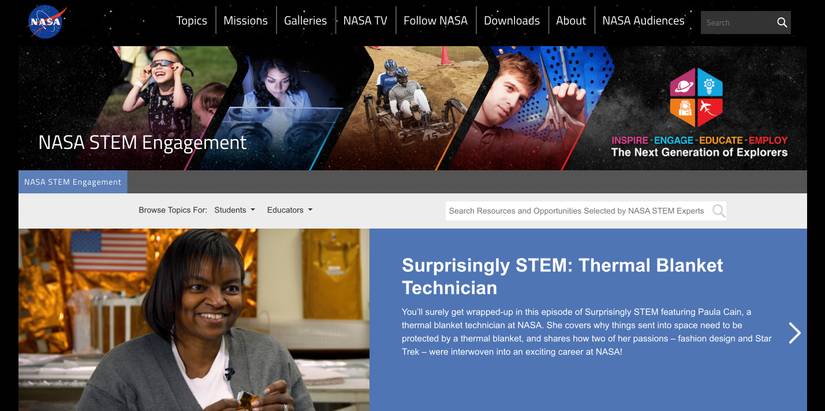Open the Missions menu

coord(245,21)
